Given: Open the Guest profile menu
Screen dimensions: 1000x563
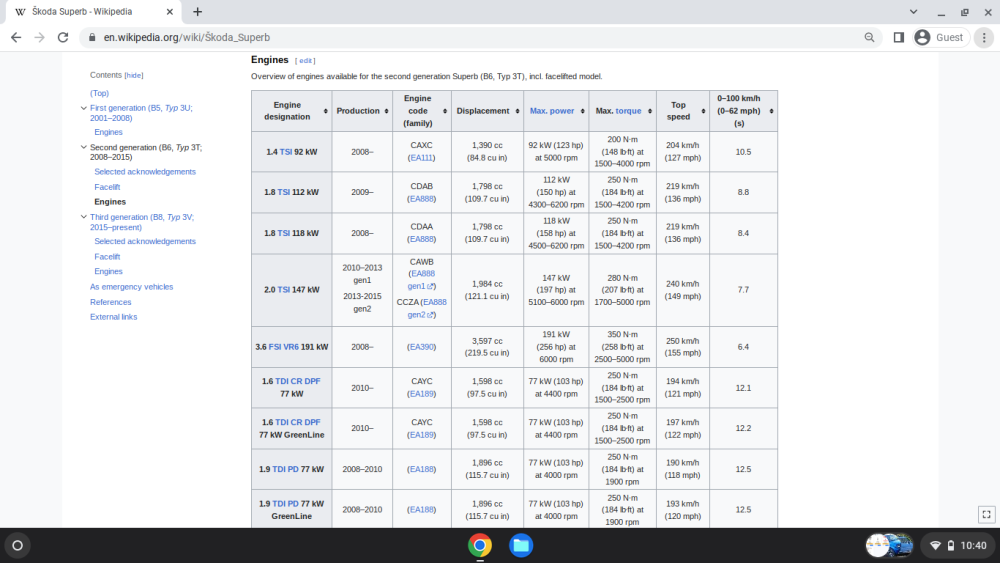Looking at the screenshot, I should pyautogui.click(x=939, y=38).
